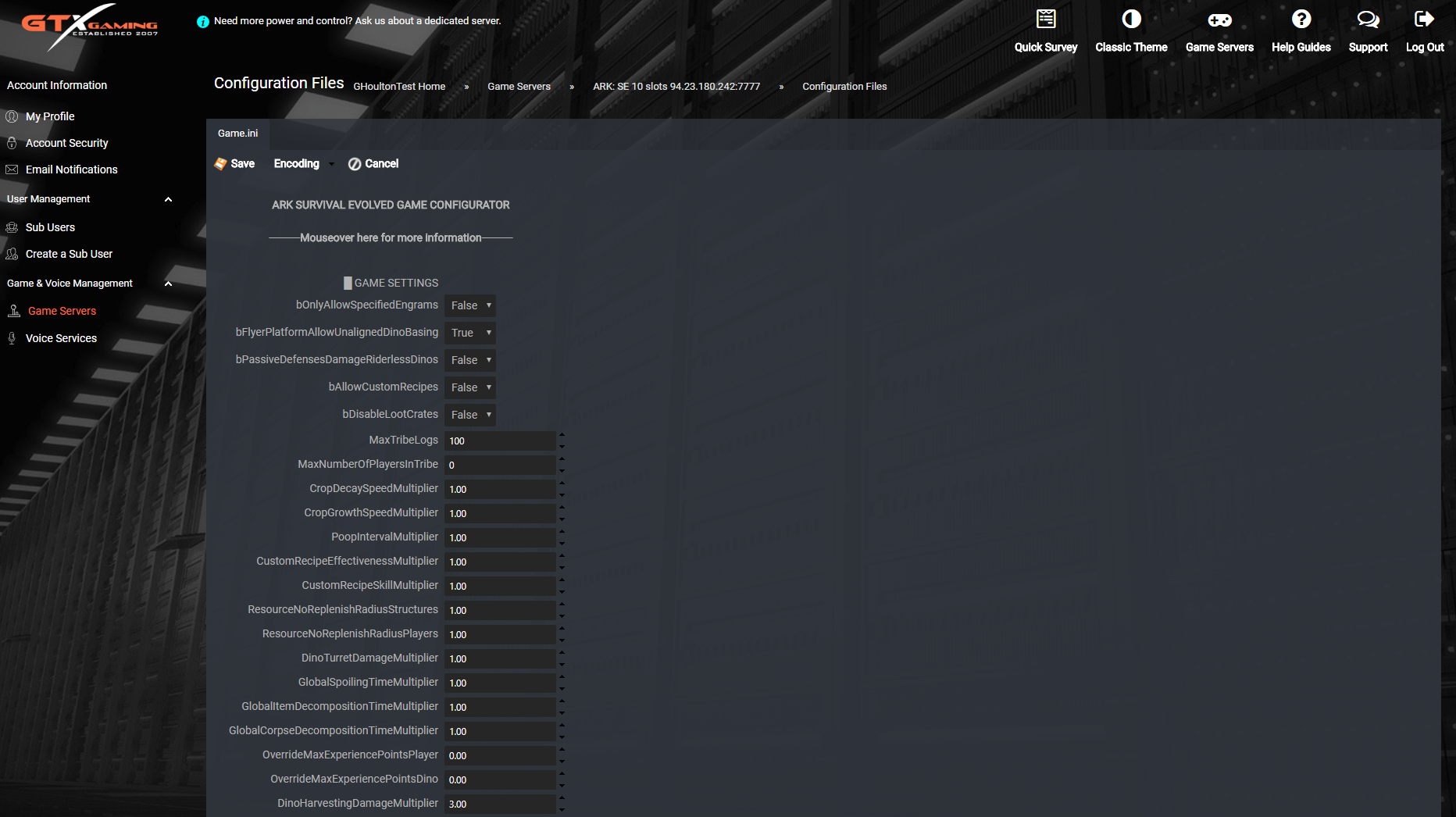Open Account Security page

(67, 143)
